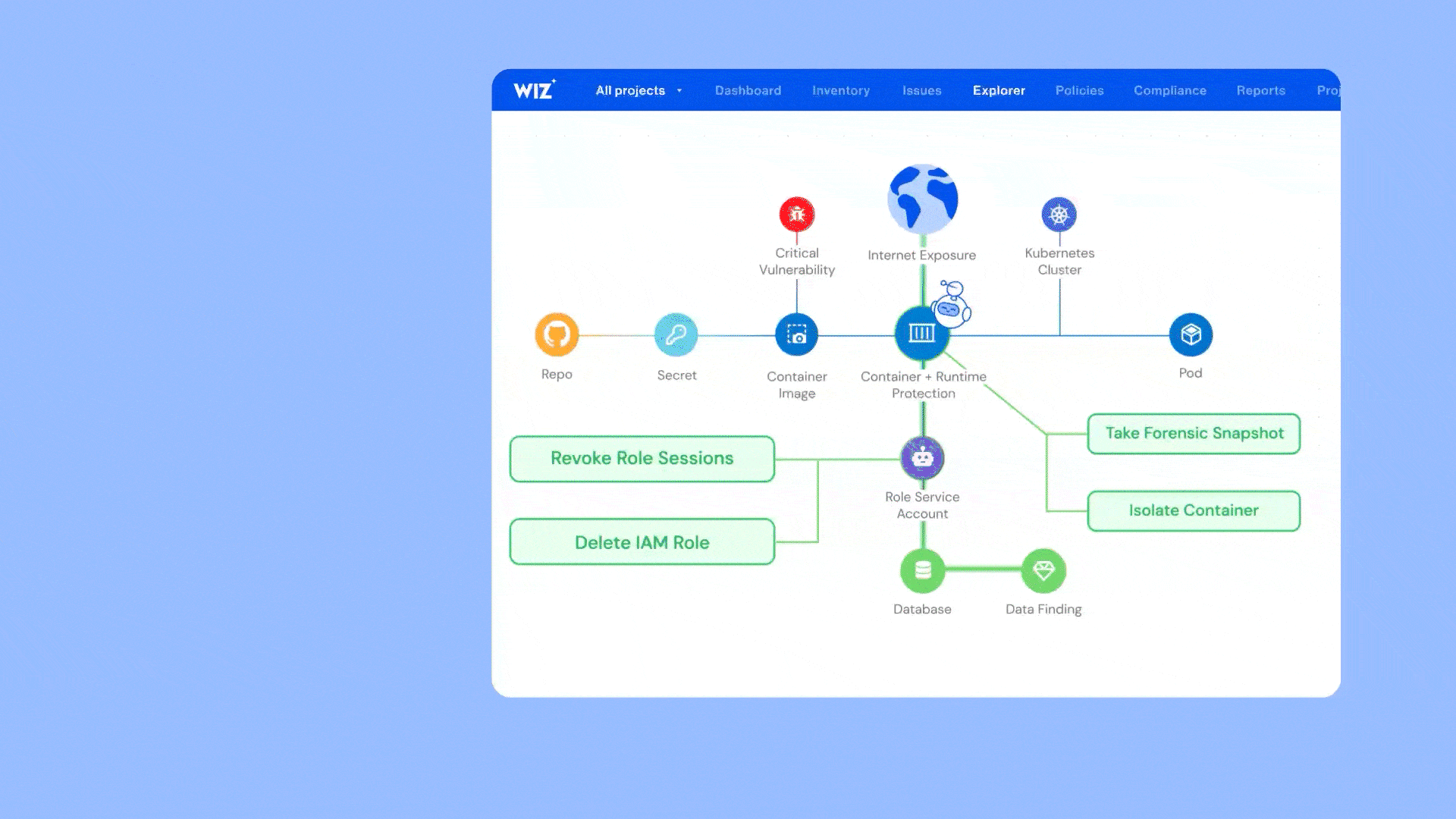Click the Revoke Role Sessions button
The width and height of the screenshot is (1456, 819).
pos(642,459)
